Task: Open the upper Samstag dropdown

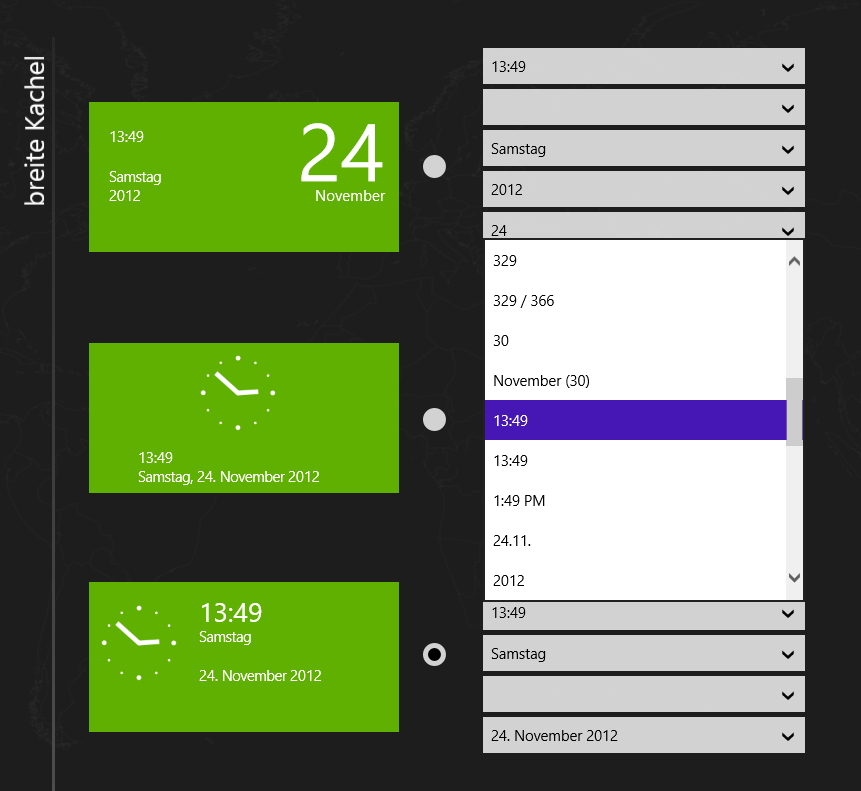Action: (x=644, y=148)
